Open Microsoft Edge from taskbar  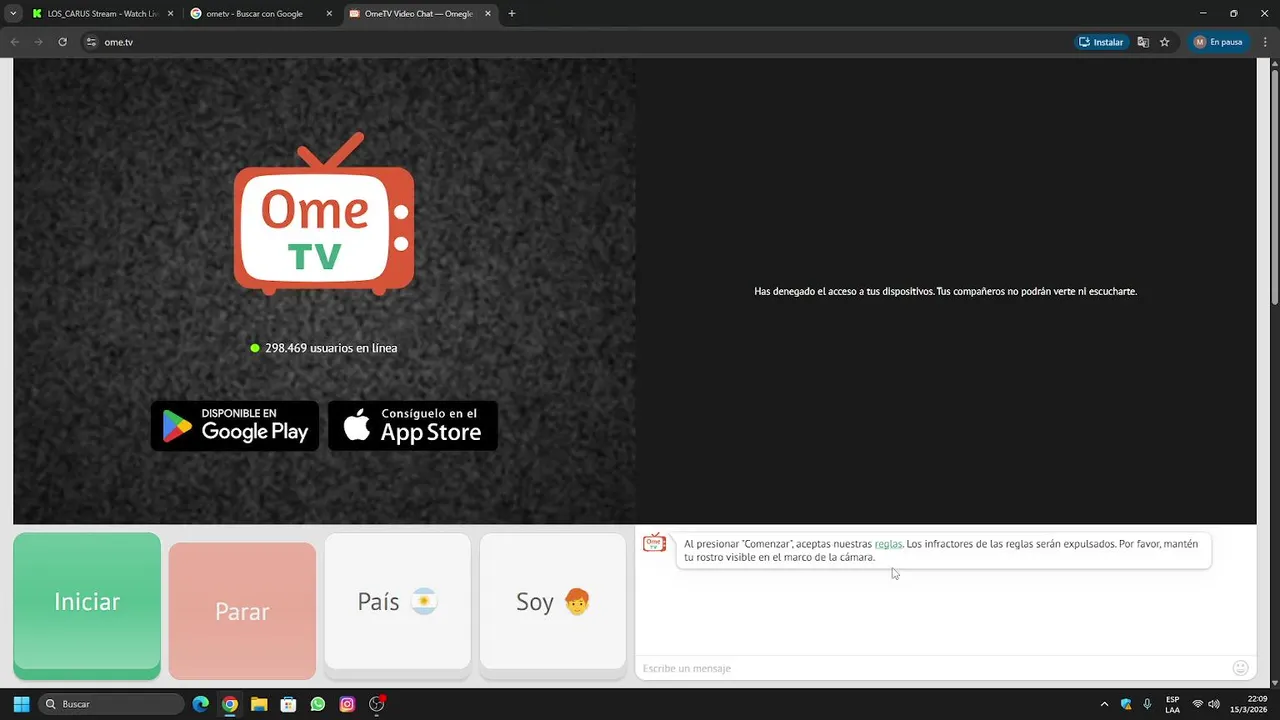[200, 704]
